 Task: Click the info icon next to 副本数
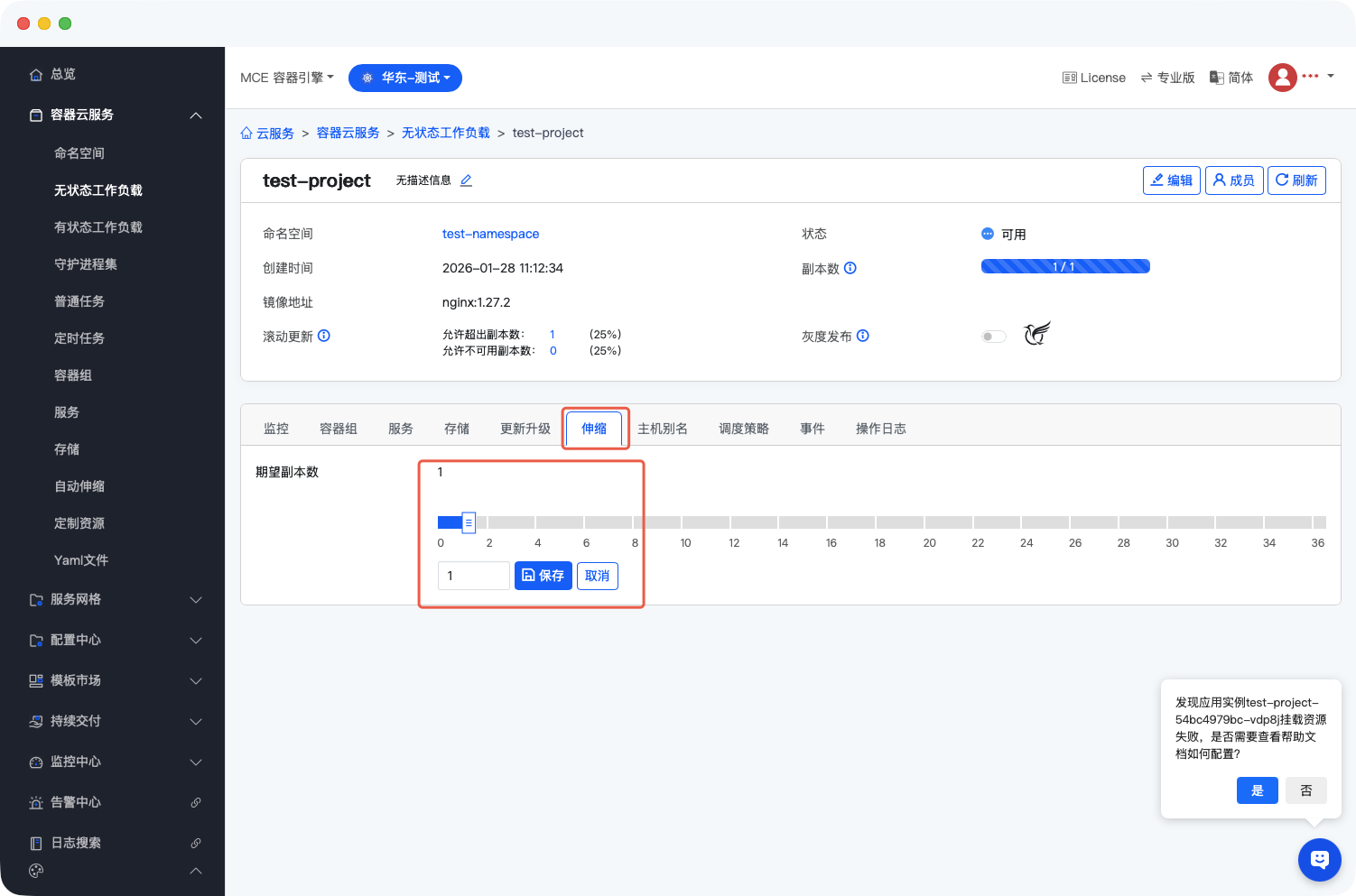point(850,268)
